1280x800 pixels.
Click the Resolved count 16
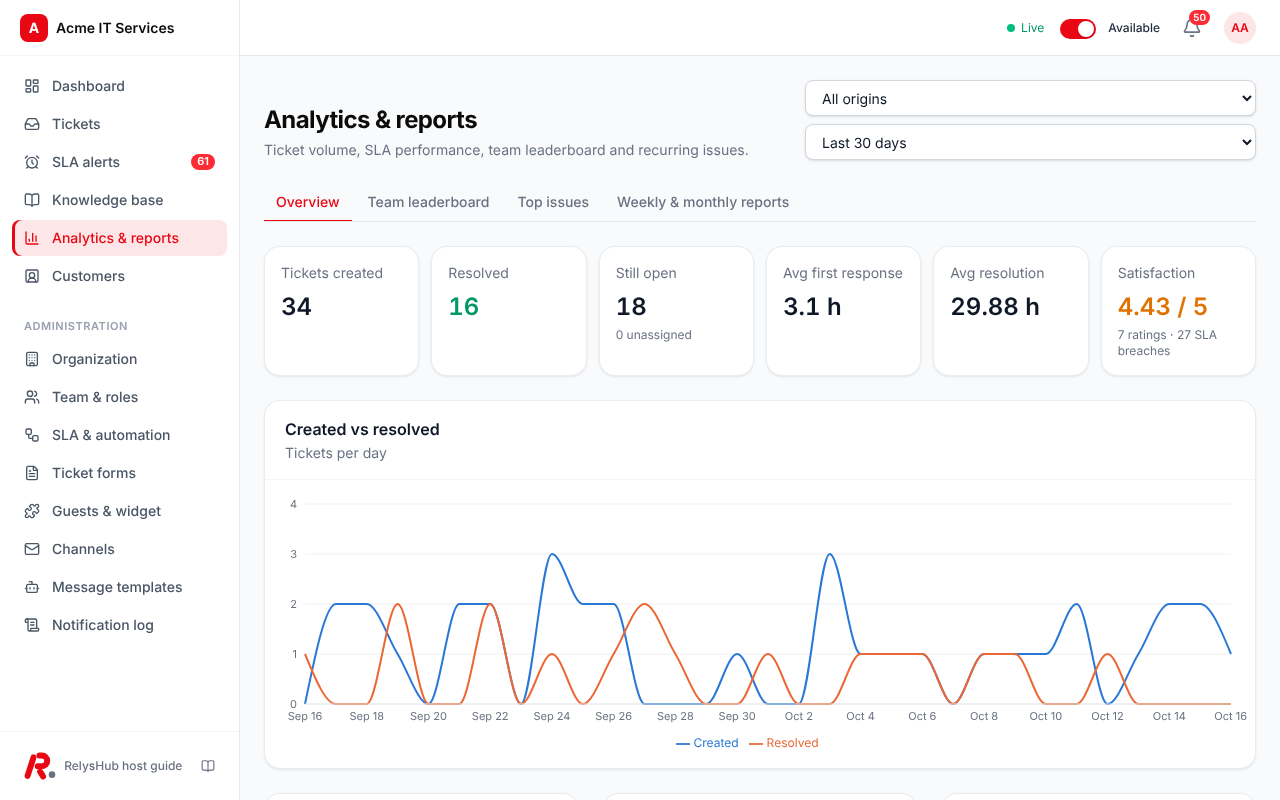pos(464,306)
